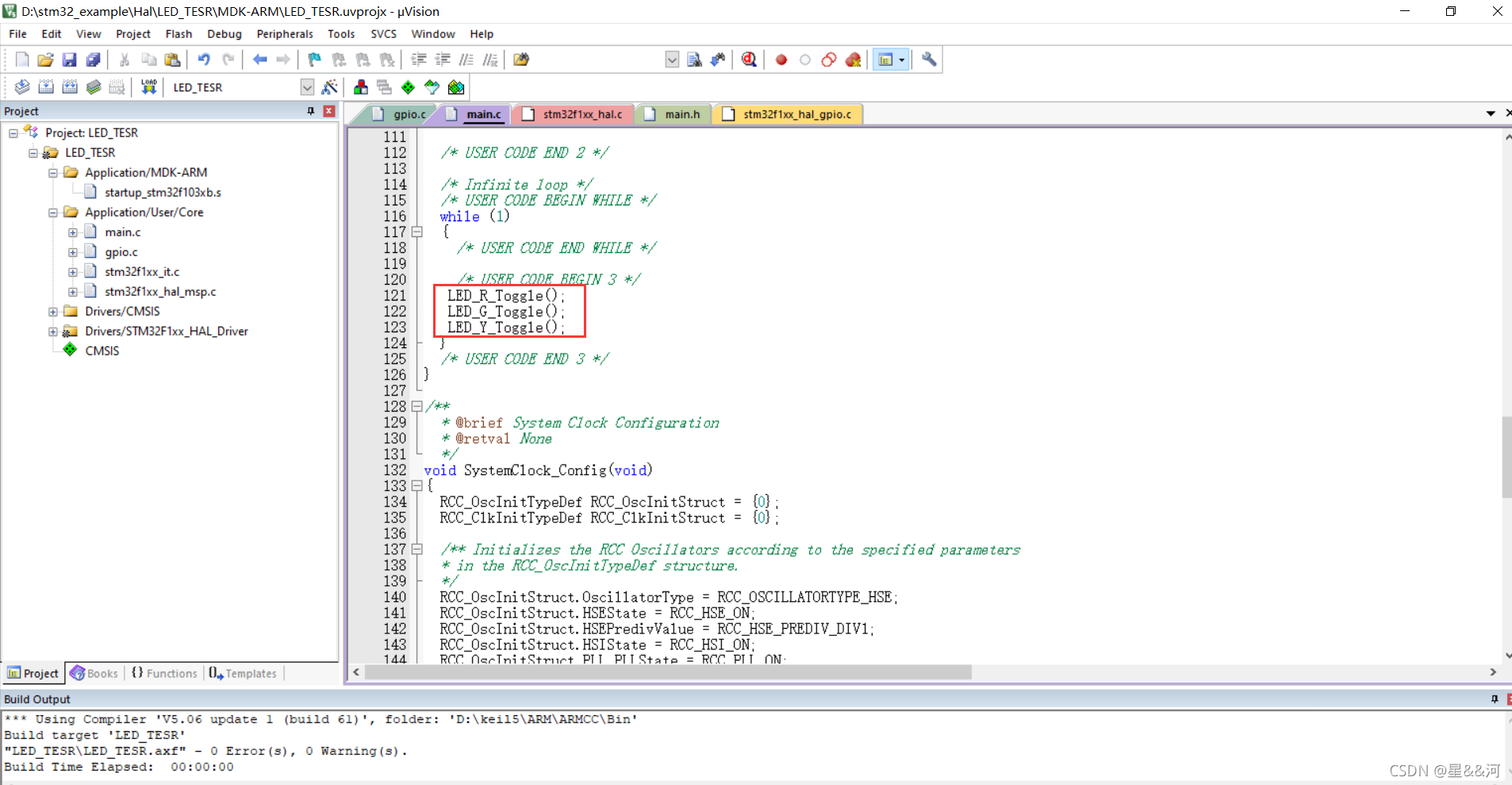The image size is (1512, 785).
Task: Save the current file with floppy icon
Action: tap(70, 59)
